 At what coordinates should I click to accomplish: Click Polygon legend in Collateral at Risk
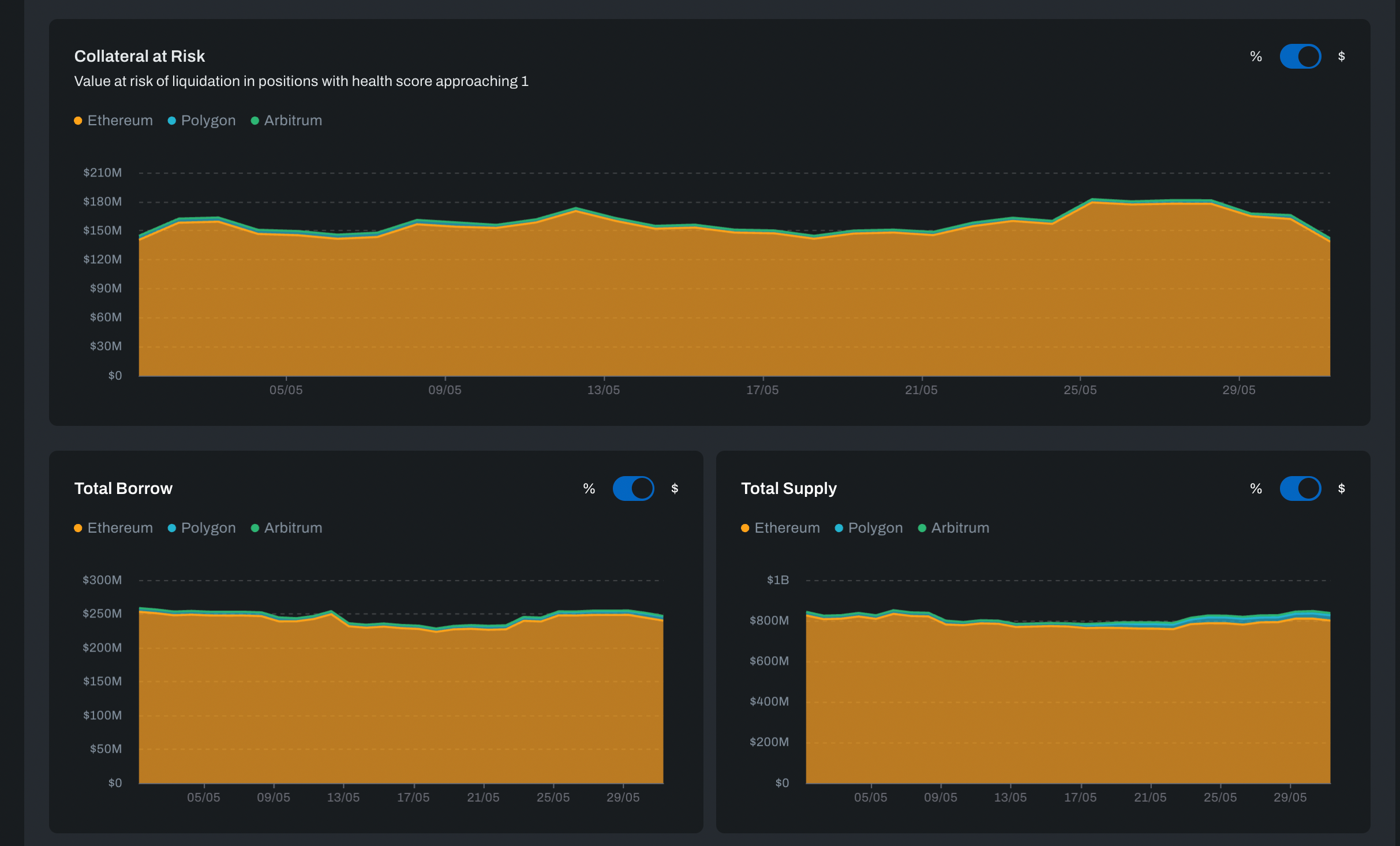[x=202, y=121]
